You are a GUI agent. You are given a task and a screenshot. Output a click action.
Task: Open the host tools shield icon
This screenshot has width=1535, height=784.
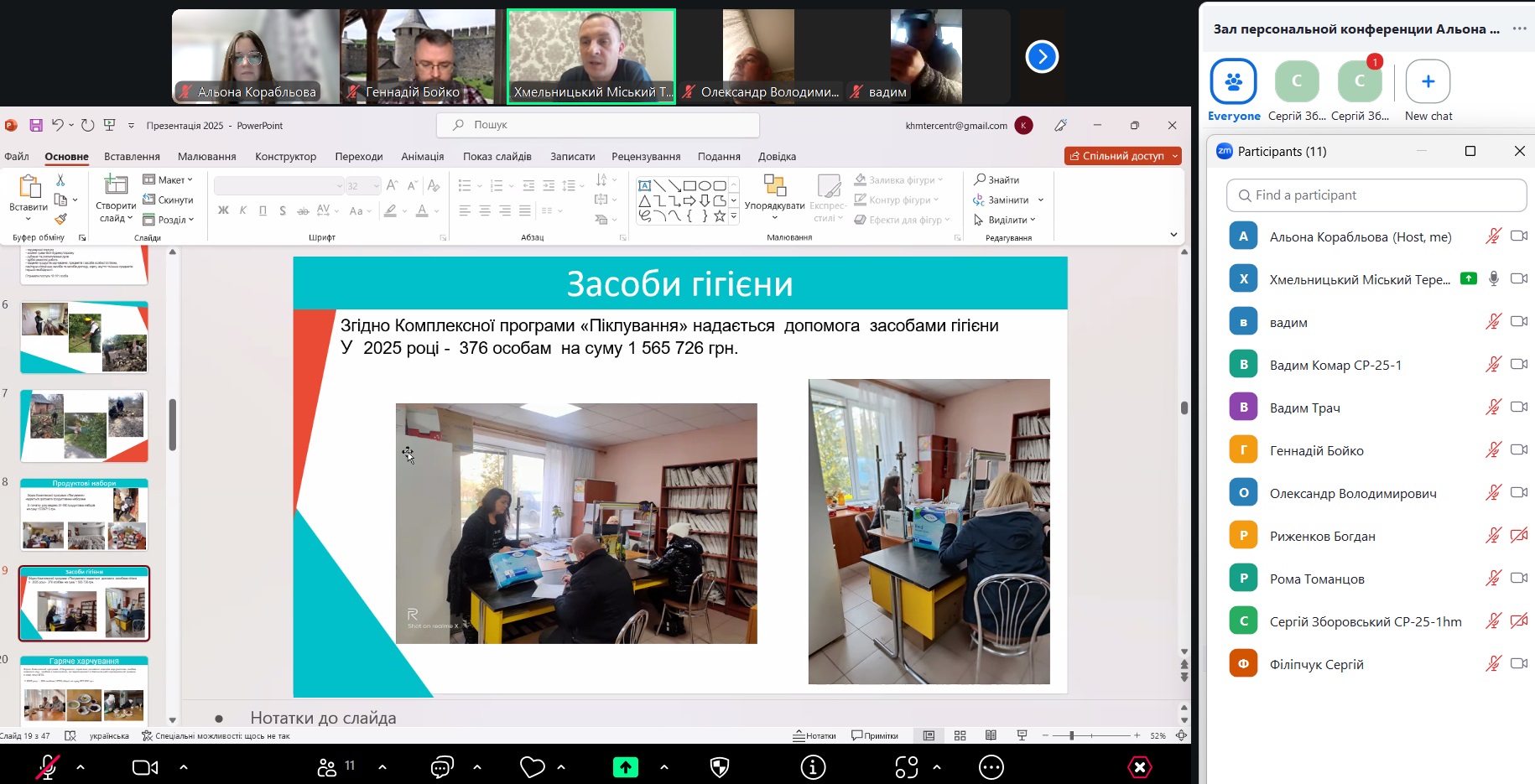tap(720, 766)
